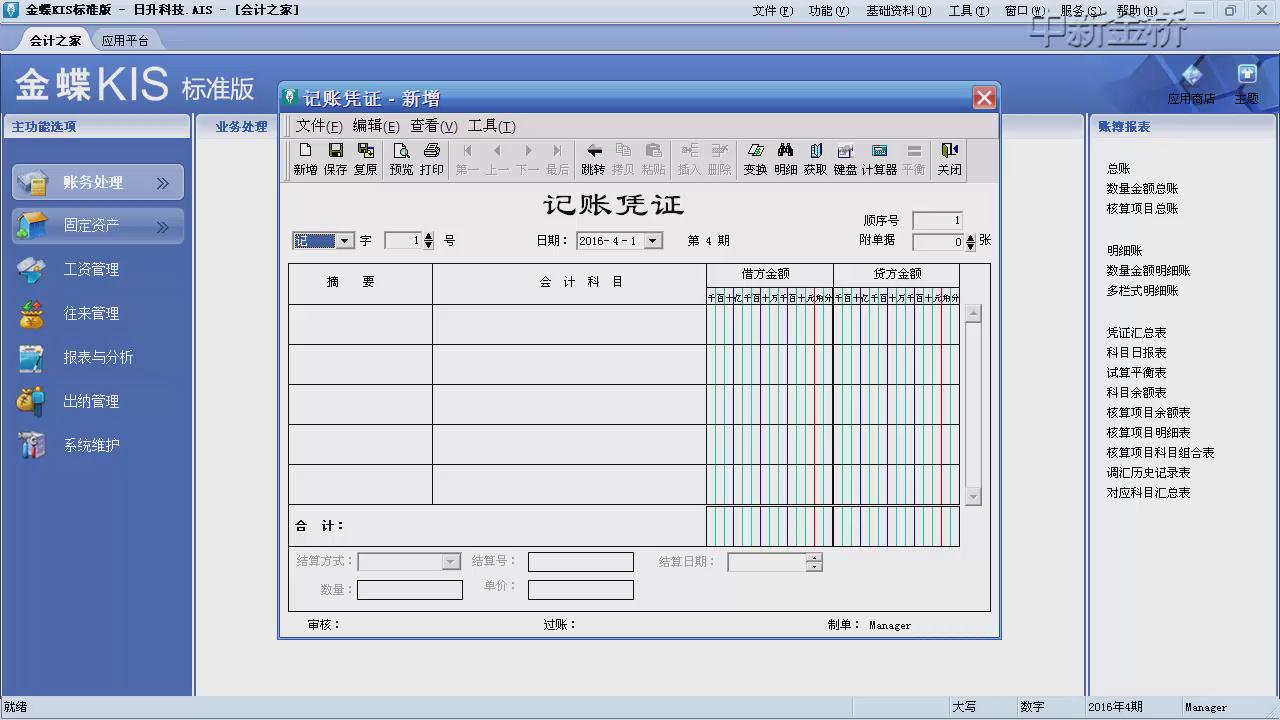Image resolution: width=1280 pixels, height=720 pixels.
Task: Open the 凭证汇总表 report
Action: point(1136,333)
